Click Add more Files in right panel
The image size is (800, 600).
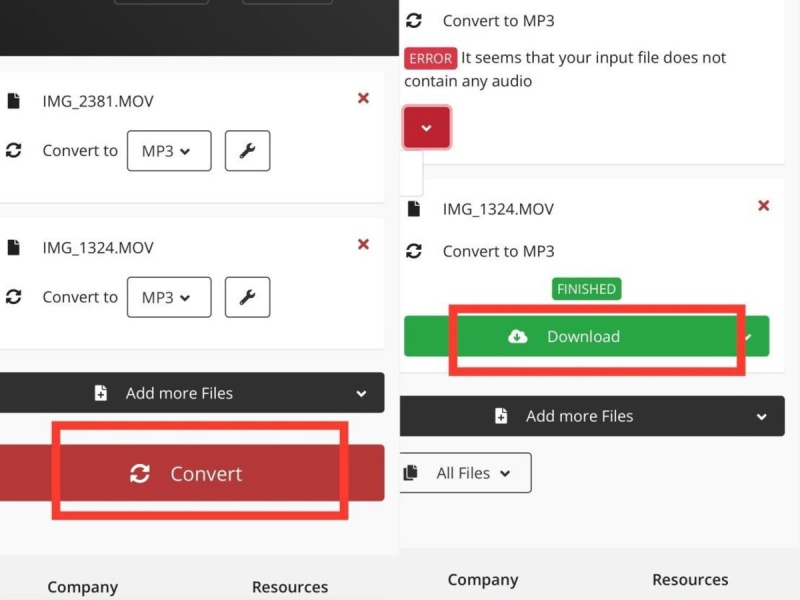(x=579, y=416)
